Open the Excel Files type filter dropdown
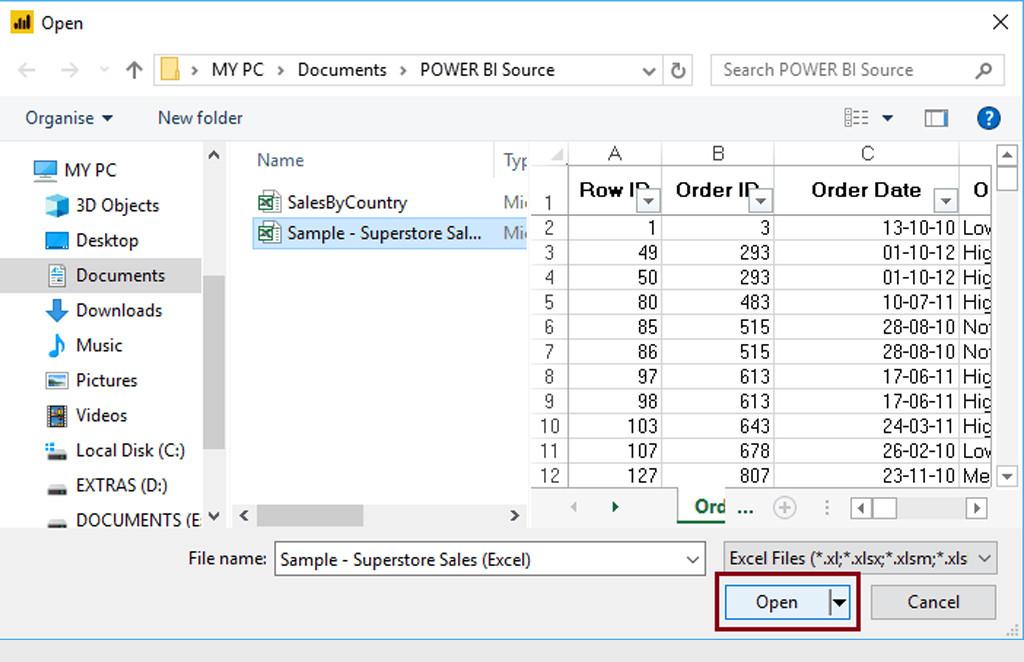The height and width of the screenshot is (662, 1024). 860,558
